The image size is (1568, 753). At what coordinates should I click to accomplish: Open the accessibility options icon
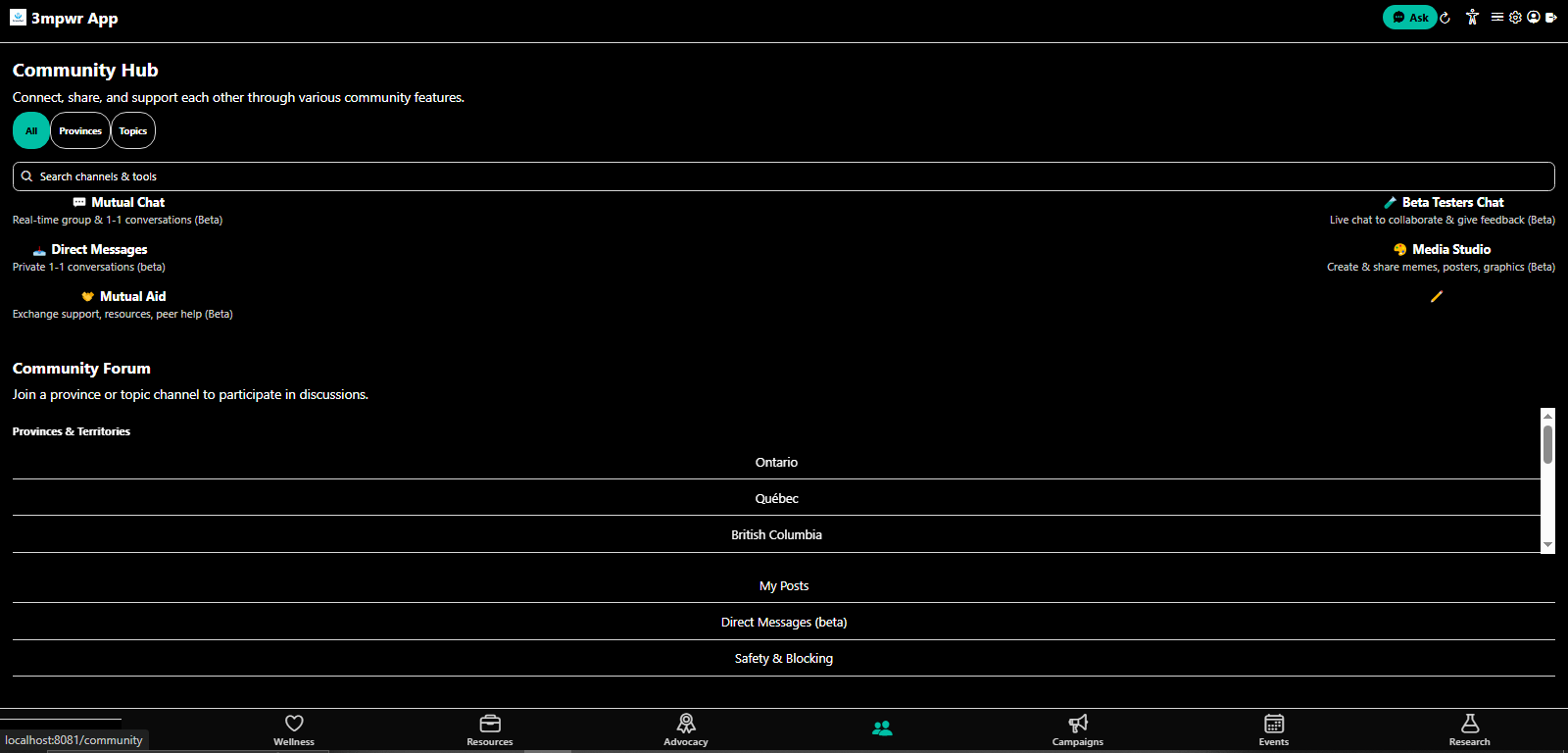tap(1472, 17)
